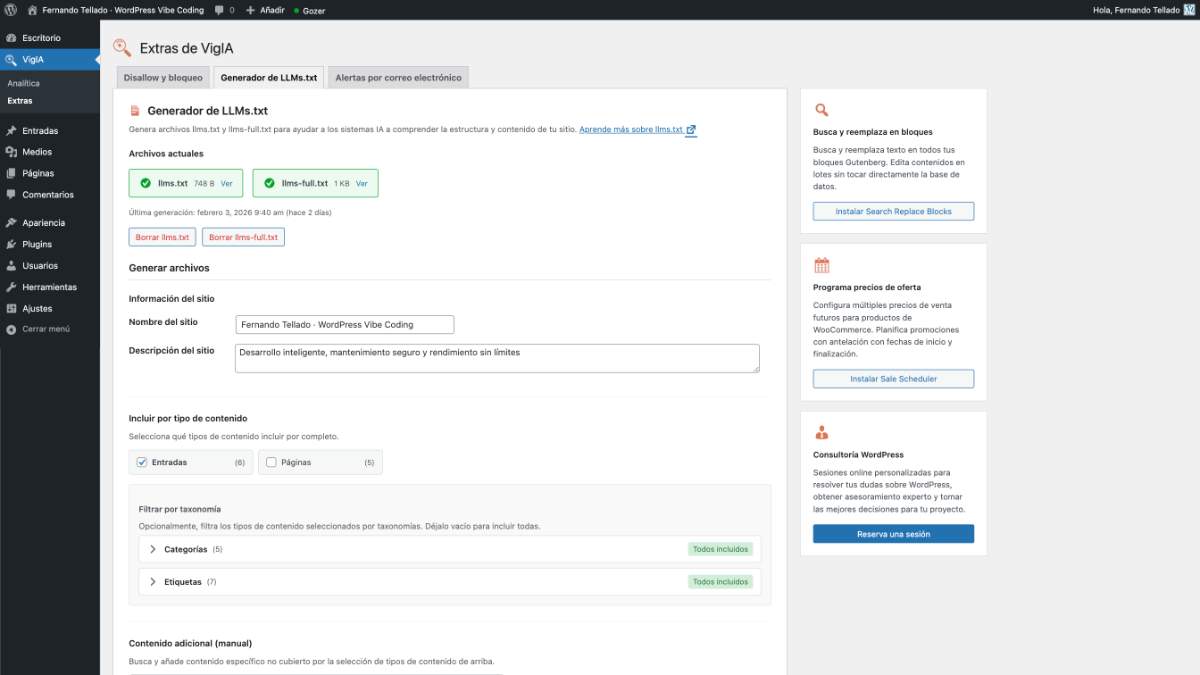This screenshot has width=1200, height=675.
Task: Expand the Etiquetas taxonomy filter
Action: [x=153, y=581]
